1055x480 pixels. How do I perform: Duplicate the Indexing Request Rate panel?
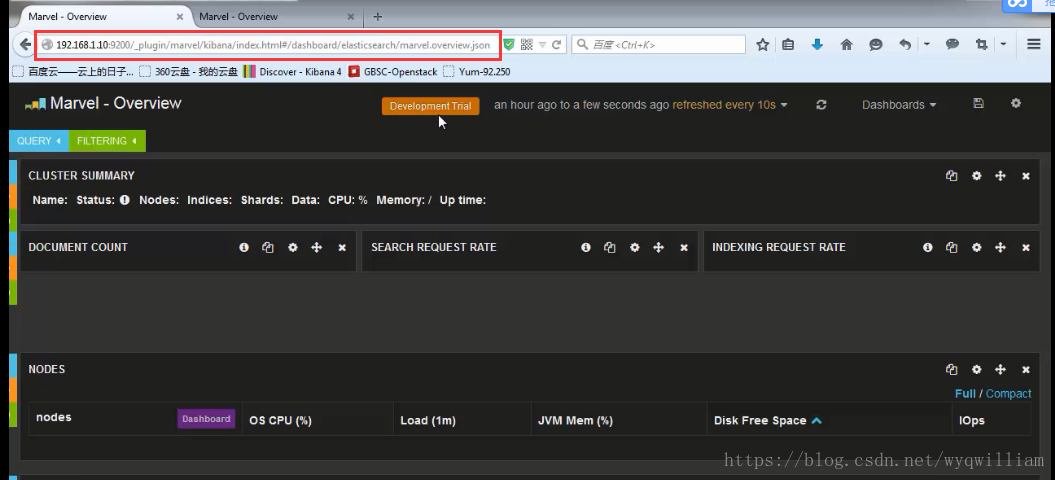coord(951,248)
